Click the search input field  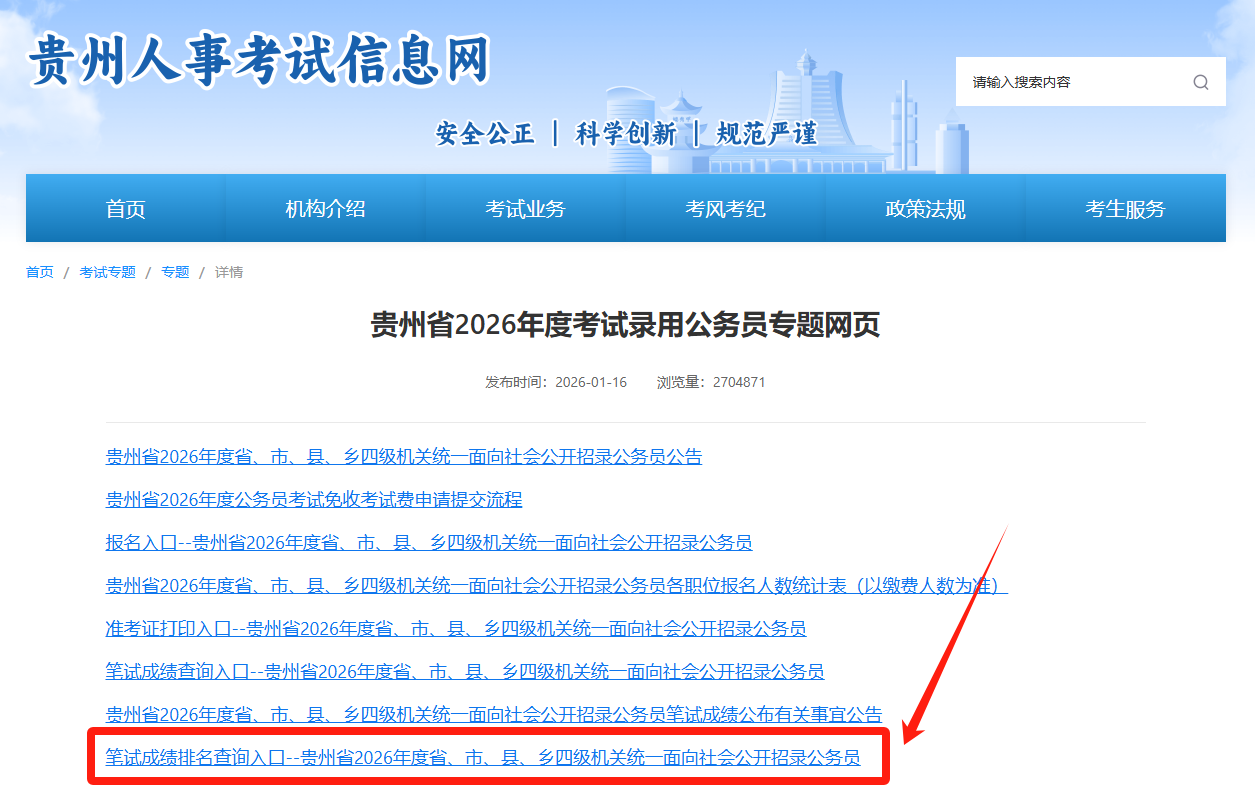(x=1070, y=82)
